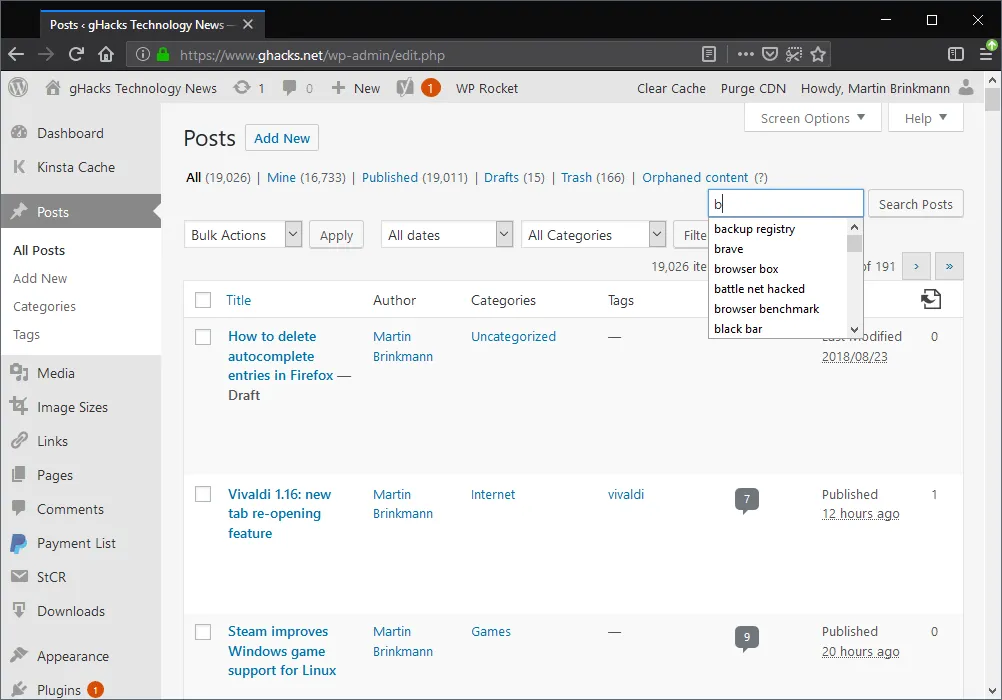Sort posts by Title column
The height and width of the screenshot is (700, 1002).
coord(238,300)
